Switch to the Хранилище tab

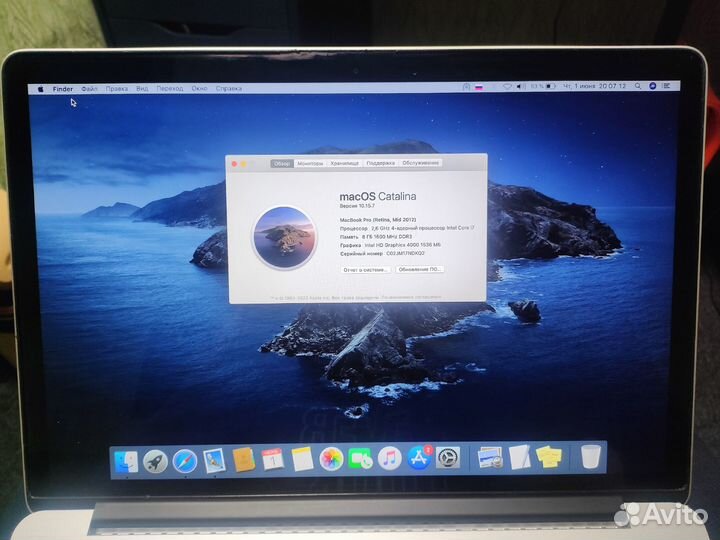click(x=344, y=163)
